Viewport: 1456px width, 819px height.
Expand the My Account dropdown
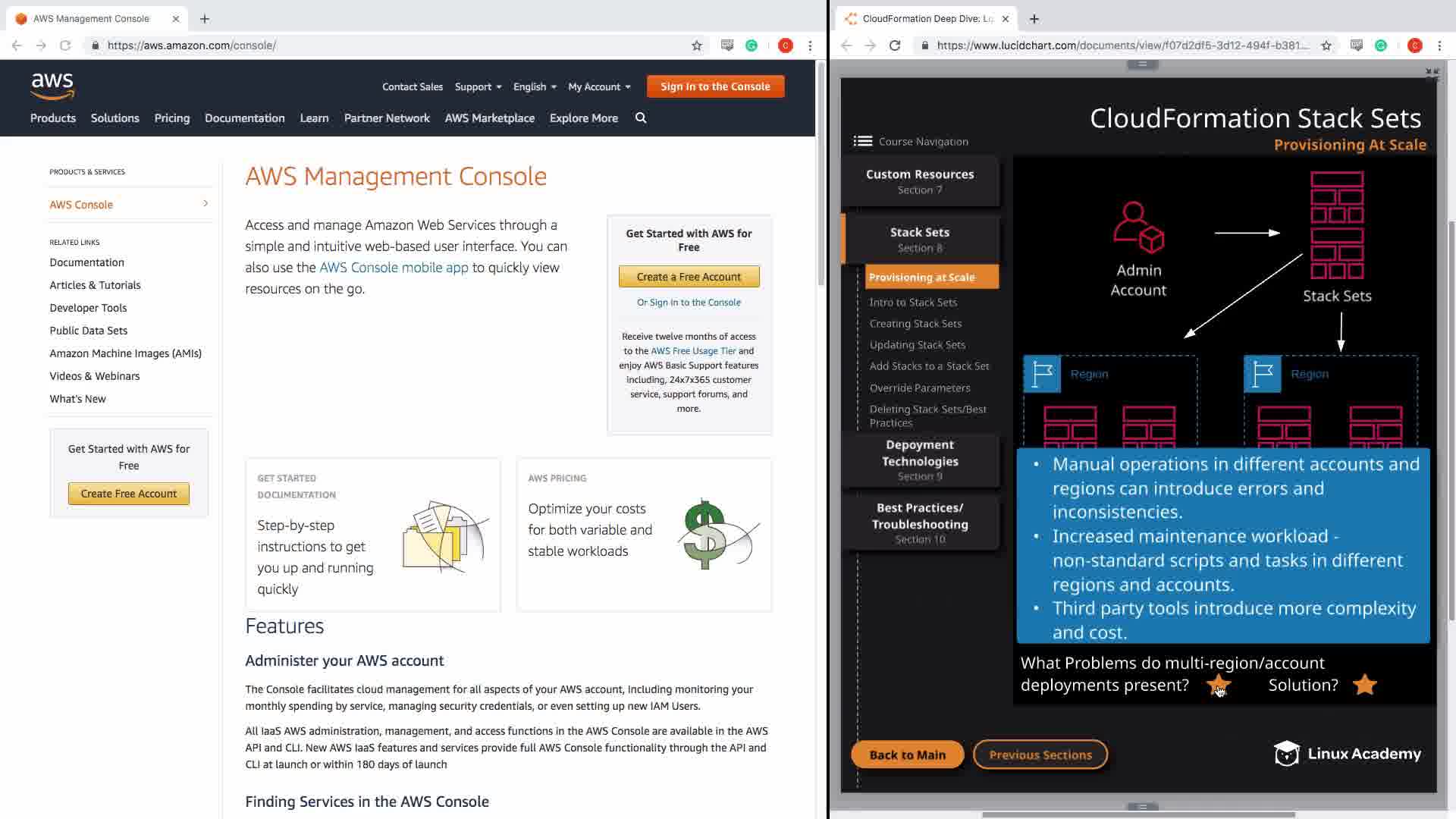[x=599, y=86]
